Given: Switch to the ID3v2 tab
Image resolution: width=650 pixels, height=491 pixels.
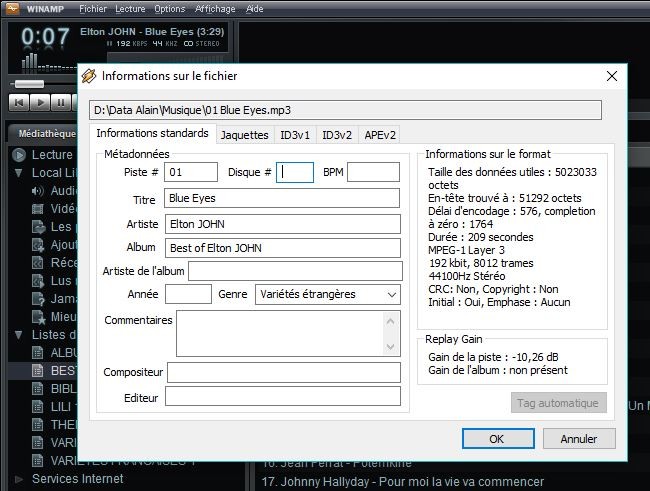Looking at the screenshot, I should tap(337, 135).
